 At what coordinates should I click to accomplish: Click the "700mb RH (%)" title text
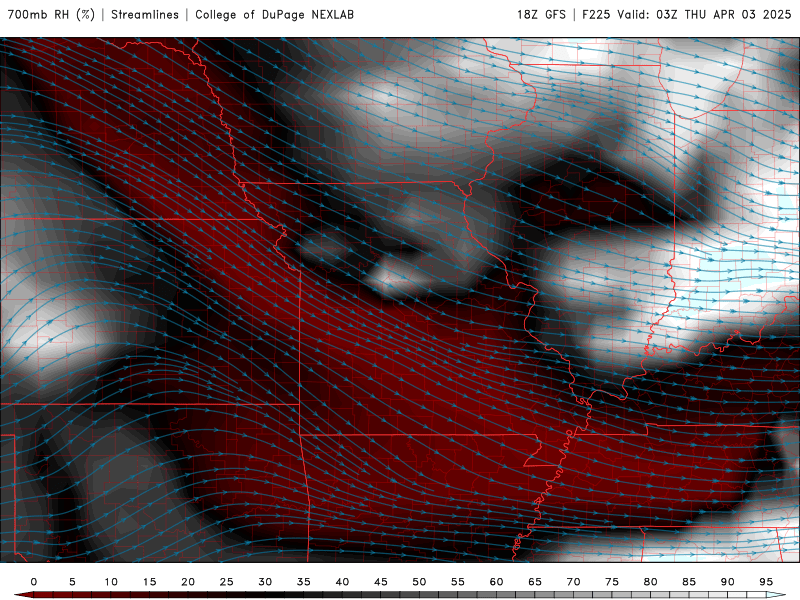[x=52, y=15]
